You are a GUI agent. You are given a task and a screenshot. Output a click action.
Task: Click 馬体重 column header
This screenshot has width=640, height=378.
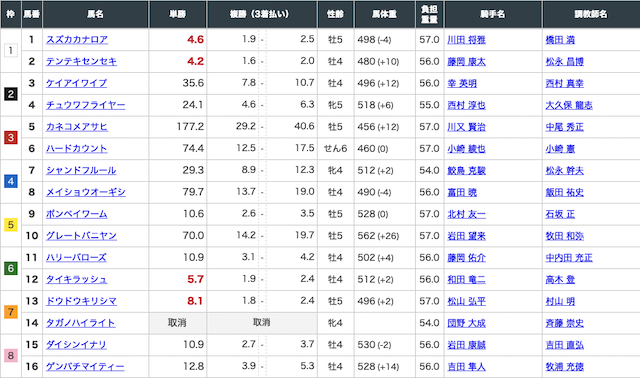point(384,14)
